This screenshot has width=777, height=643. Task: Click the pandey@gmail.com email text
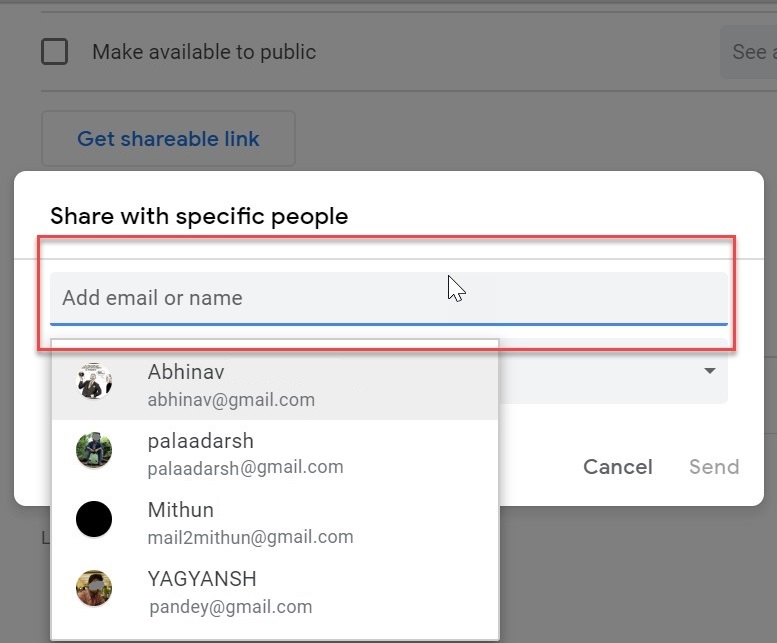pos(231,607)
